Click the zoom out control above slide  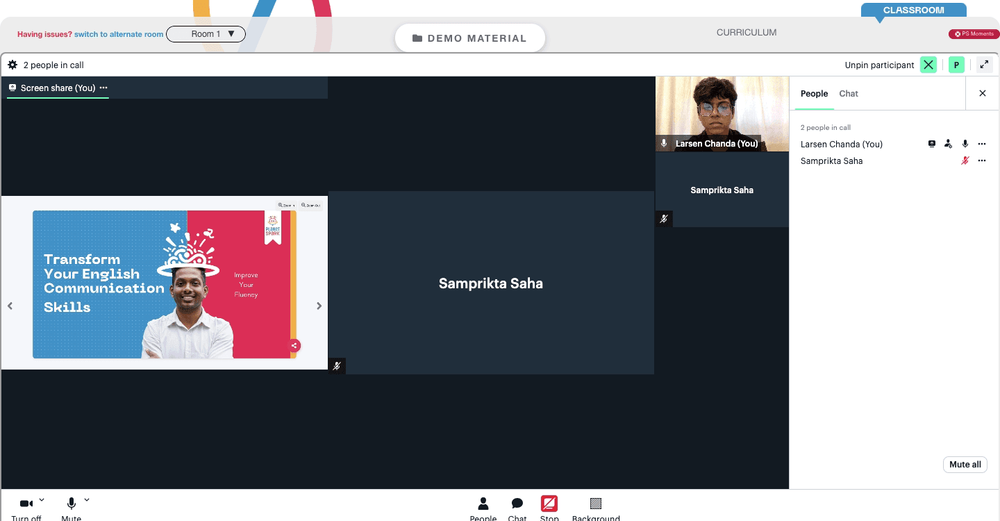point(311,205)
